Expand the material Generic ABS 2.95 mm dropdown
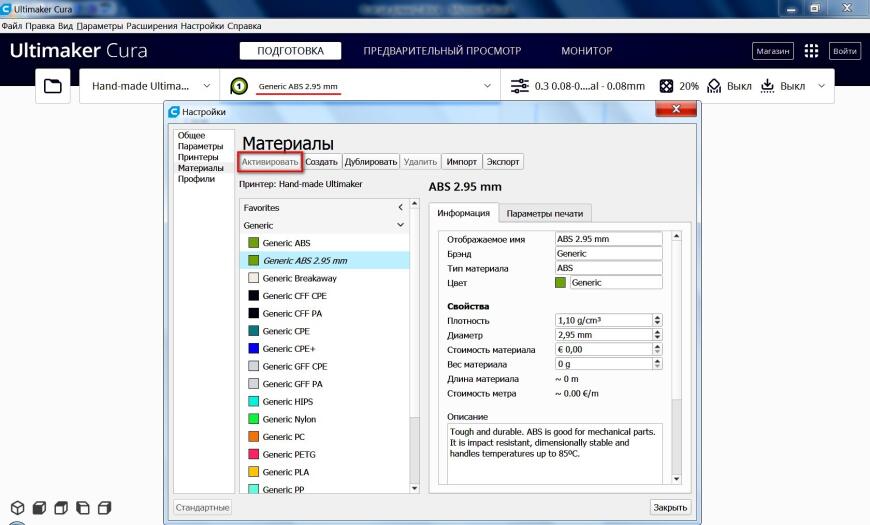870x525 pixels. (x=487, y=86)
